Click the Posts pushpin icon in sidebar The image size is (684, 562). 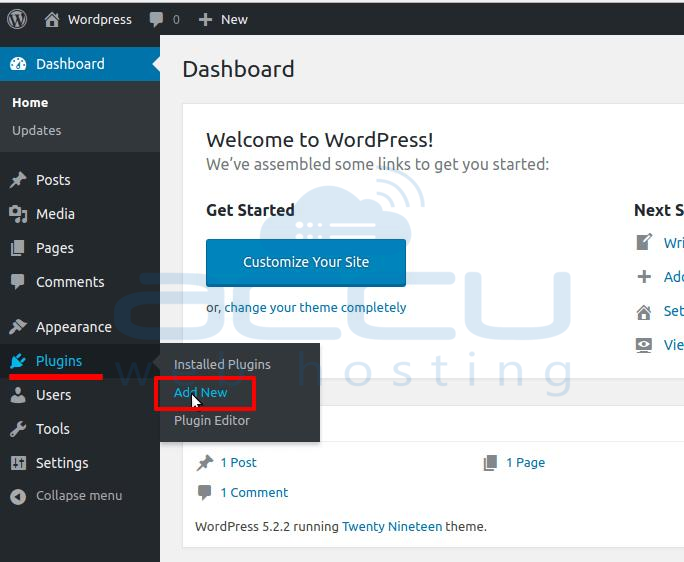click(18, 180)
